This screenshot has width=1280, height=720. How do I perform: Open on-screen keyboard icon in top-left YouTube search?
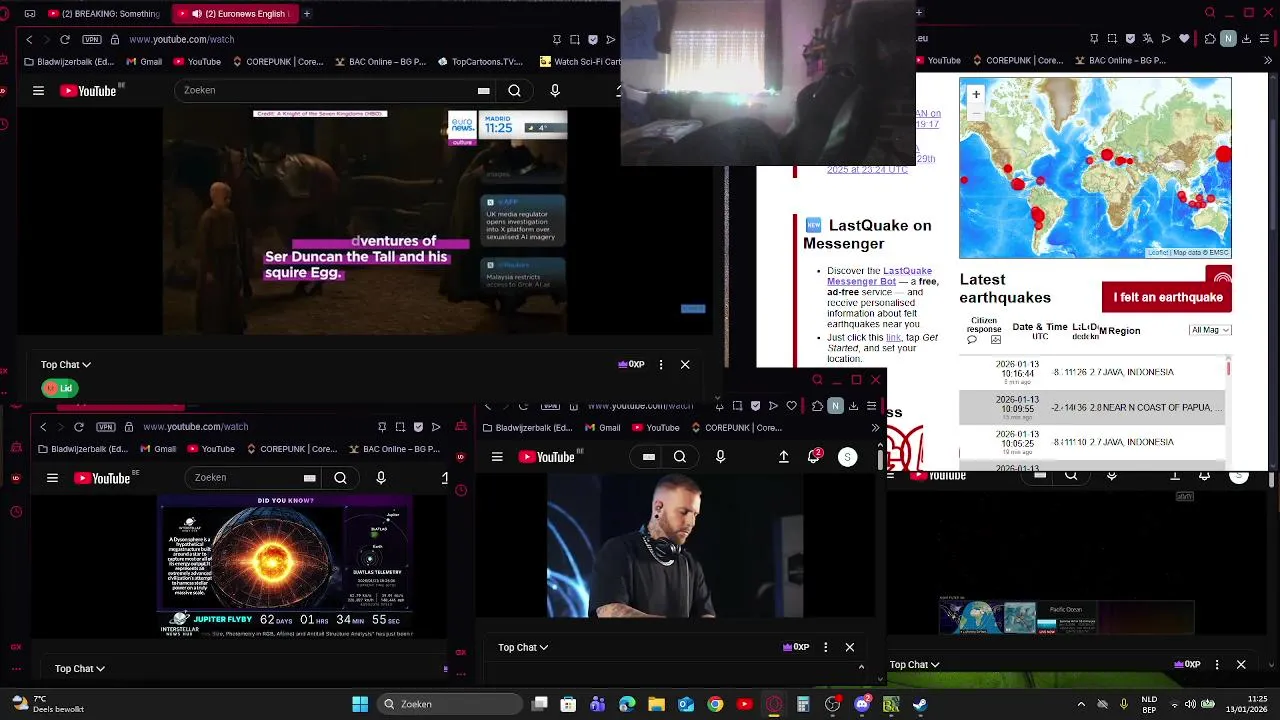(484, 90)
